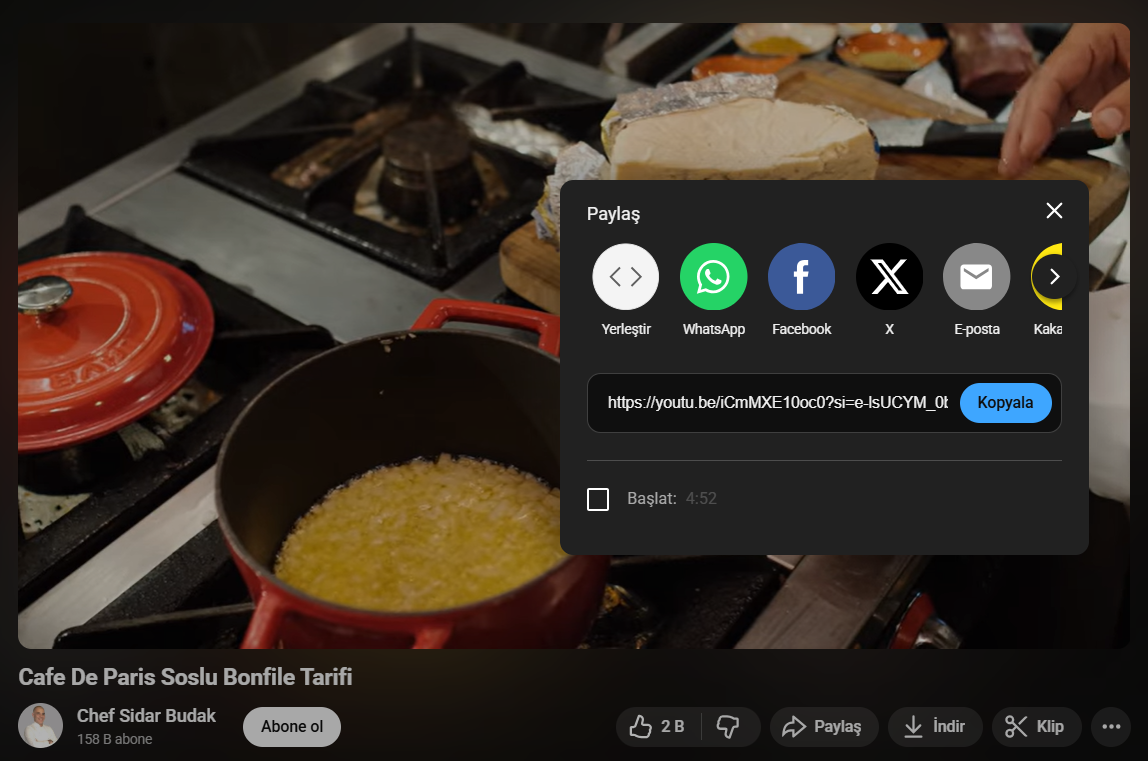
Task: Enable the Başlat start time checkbox
Action: pyautogui.click(x=598, y=499)
